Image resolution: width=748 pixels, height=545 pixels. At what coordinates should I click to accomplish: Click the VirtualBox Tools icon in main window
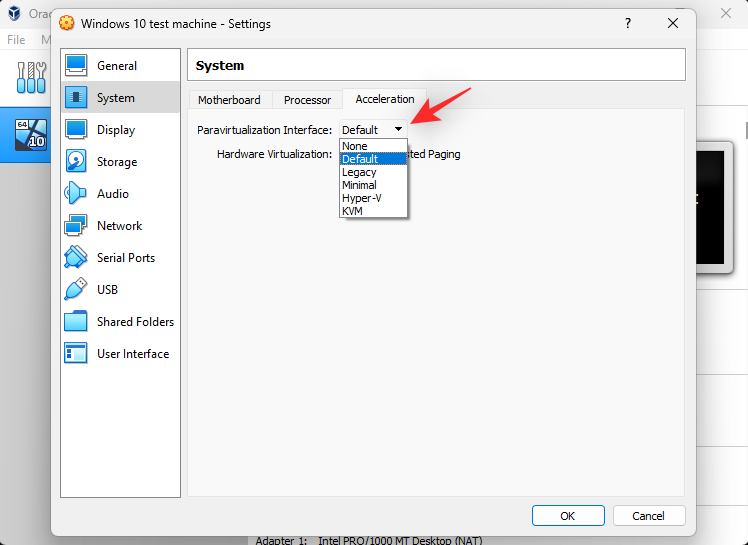coord(31,77)
